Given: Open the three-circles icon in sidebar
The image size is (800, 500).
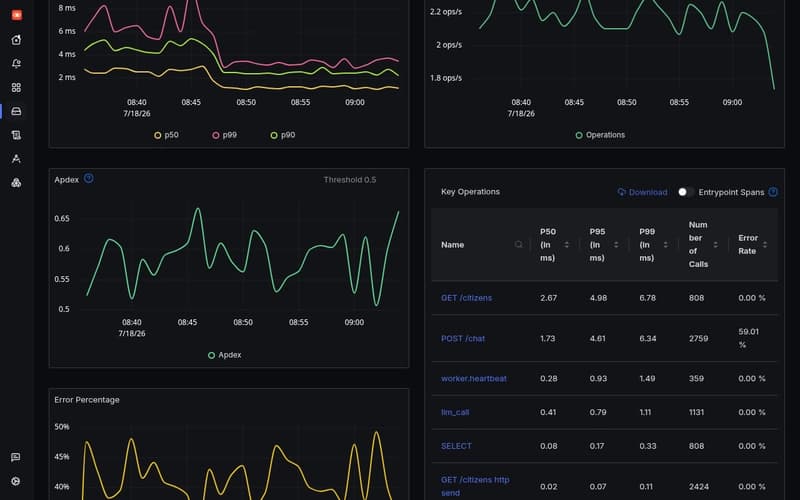Looking at the screenshot, I should (x=16, y=183).
